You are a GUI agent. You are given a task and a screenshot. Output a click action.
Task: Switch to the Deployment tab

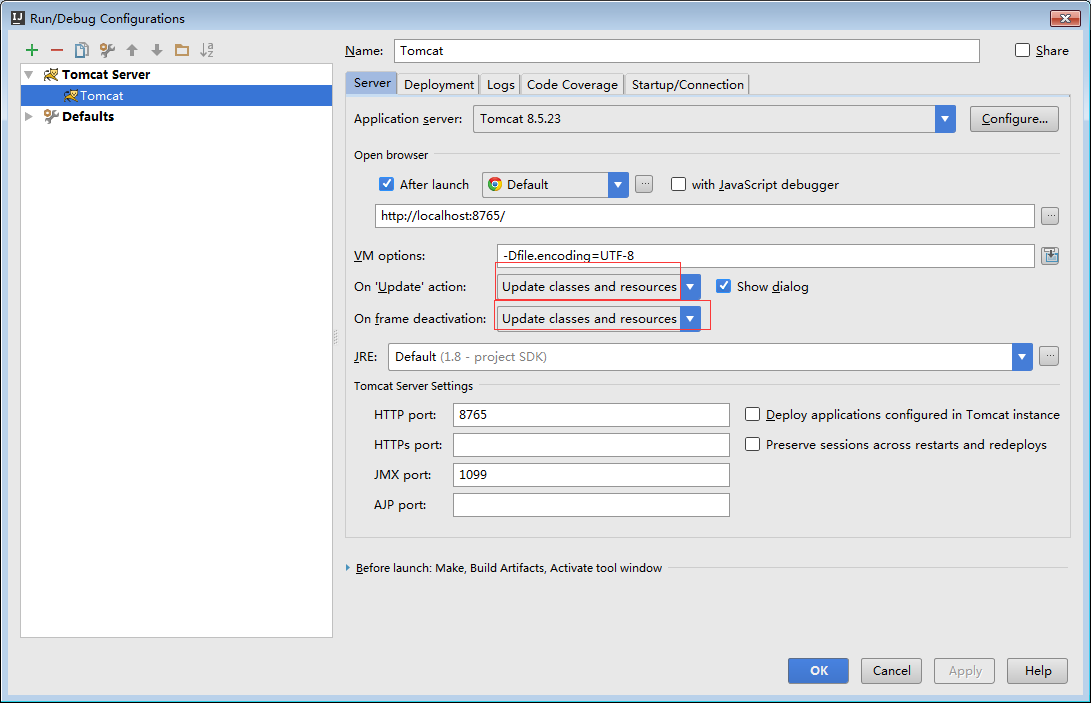(x=439, y=84)
